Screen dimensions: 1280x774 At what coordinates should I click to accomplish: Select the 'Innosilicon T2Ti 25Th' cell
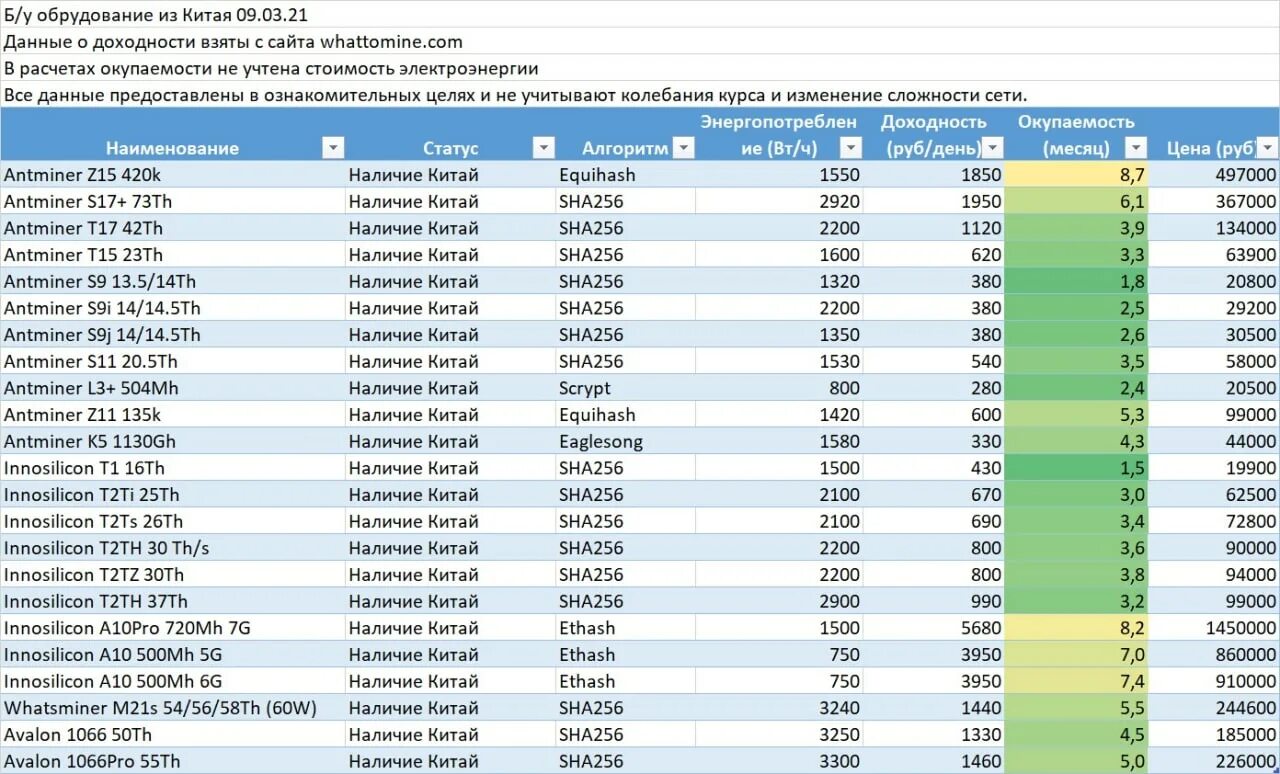tap(172, 494)
